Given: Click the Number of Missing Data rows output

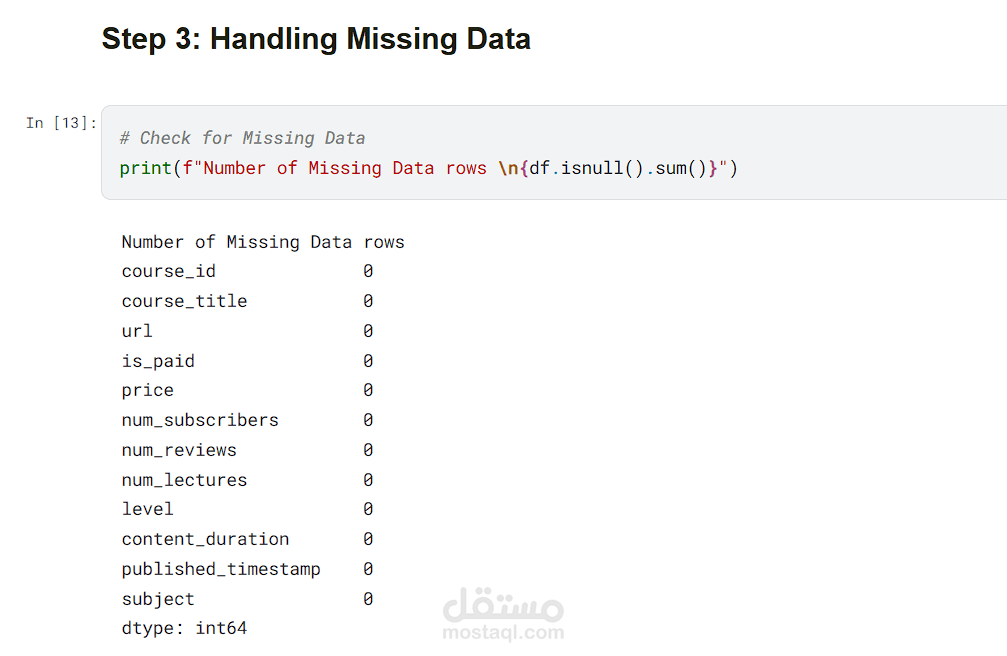Looking at the screenshot, I should point(263,242).
